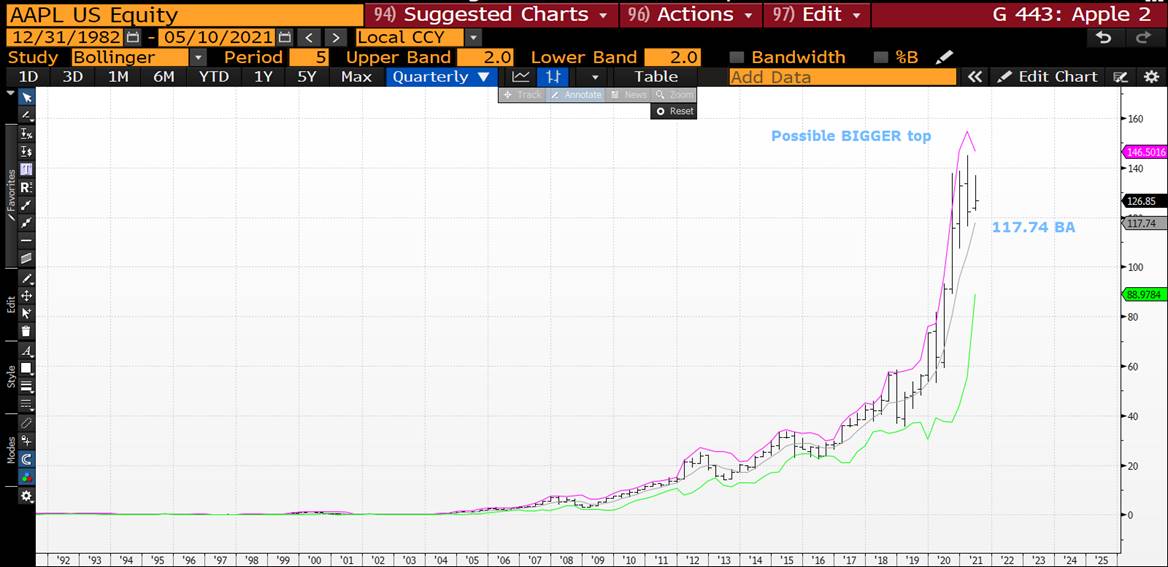Click the Period value field
Screen dimensions: 1168x567
tap(309, 57)
